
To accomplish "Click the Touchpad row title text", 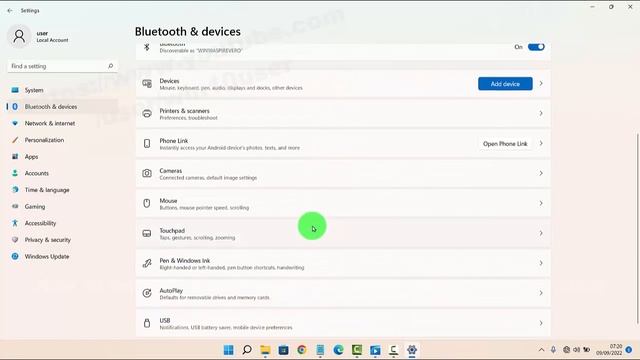I will point(172,231).
